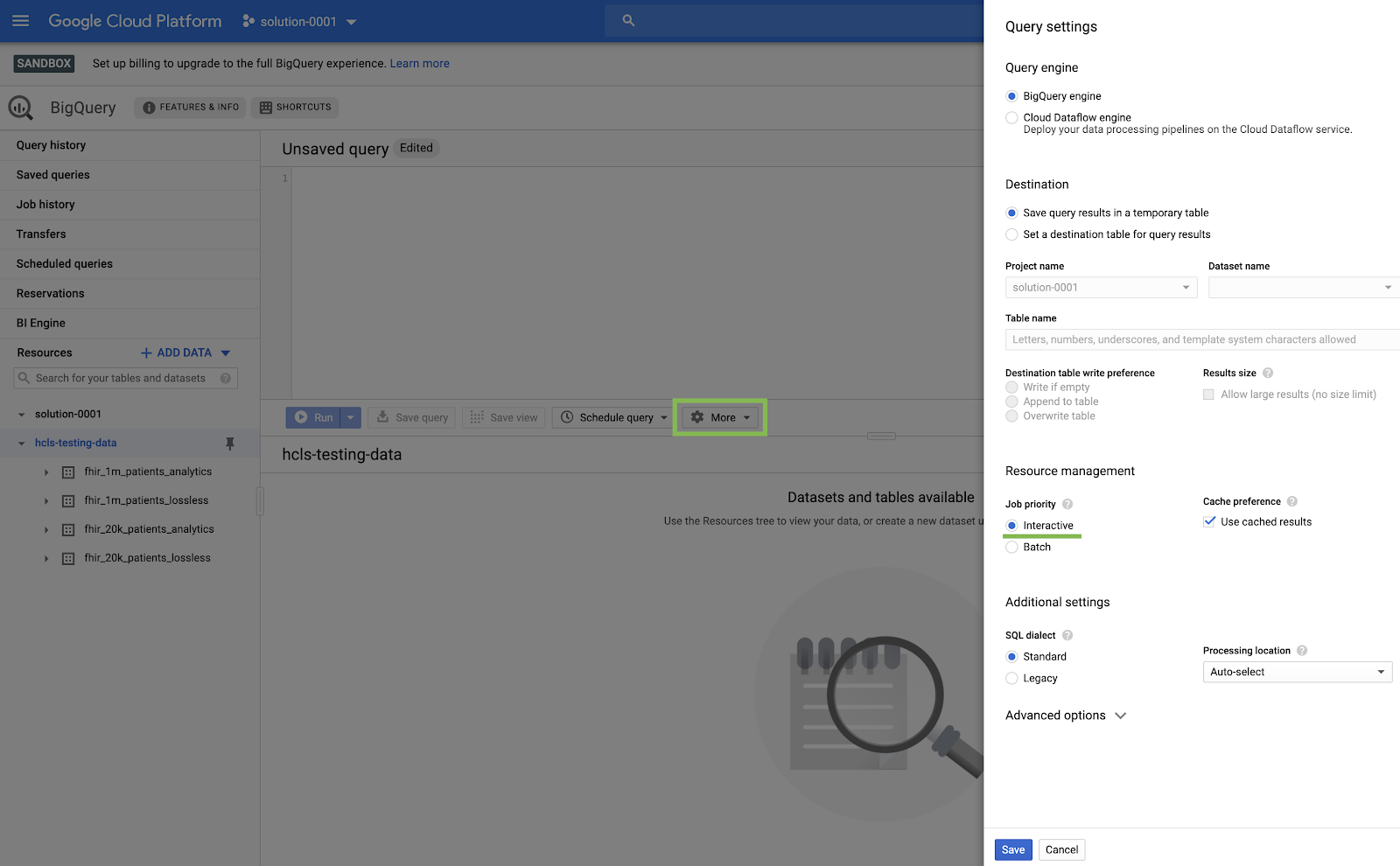Select the Batch job priority option
The image size is (1400, 866).
pos(1012,548)
